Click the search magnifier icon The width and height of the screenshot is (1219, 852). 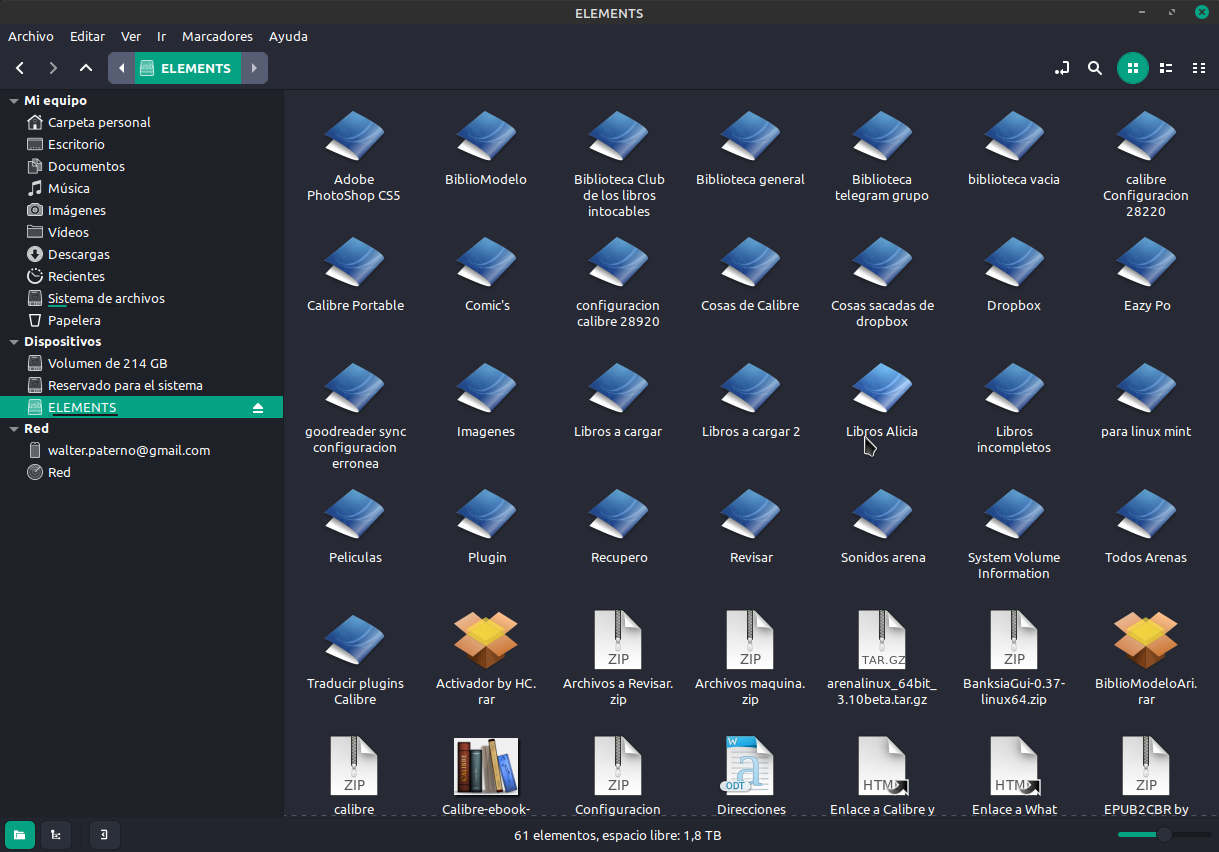pyautogui.click(x=1095, y=68)
